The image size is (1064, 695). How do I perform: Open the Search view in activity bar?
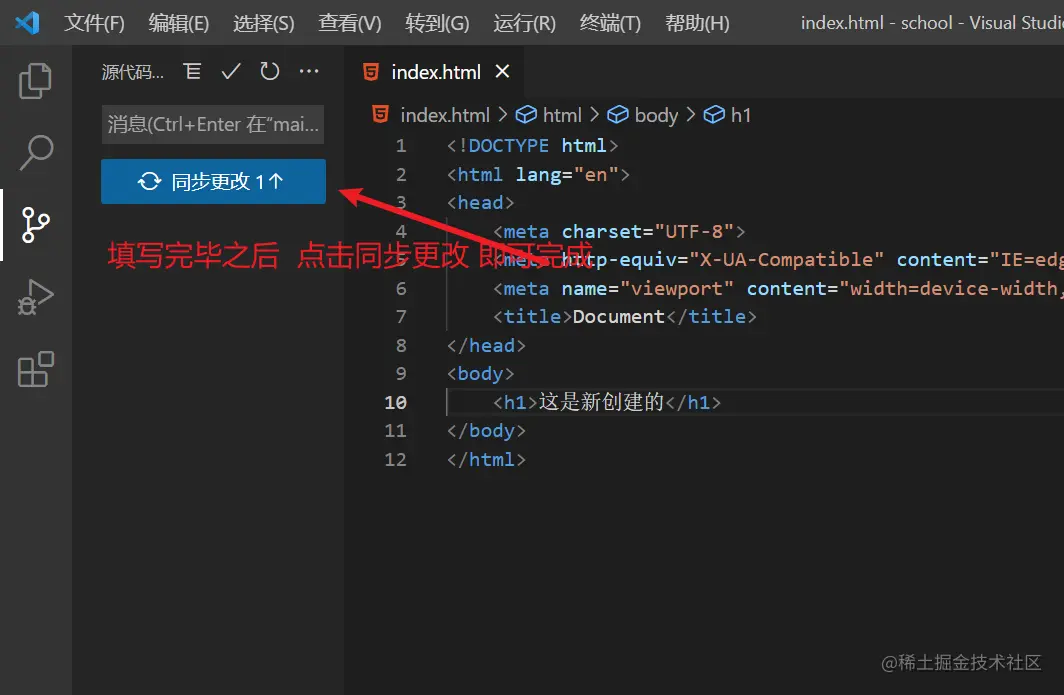pos(36,153)
